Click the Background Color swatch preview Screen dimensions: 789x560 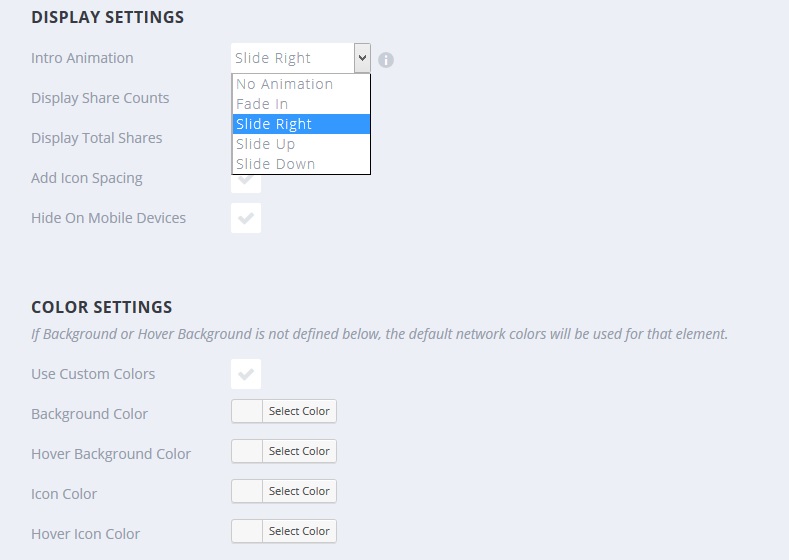point(247,411)
